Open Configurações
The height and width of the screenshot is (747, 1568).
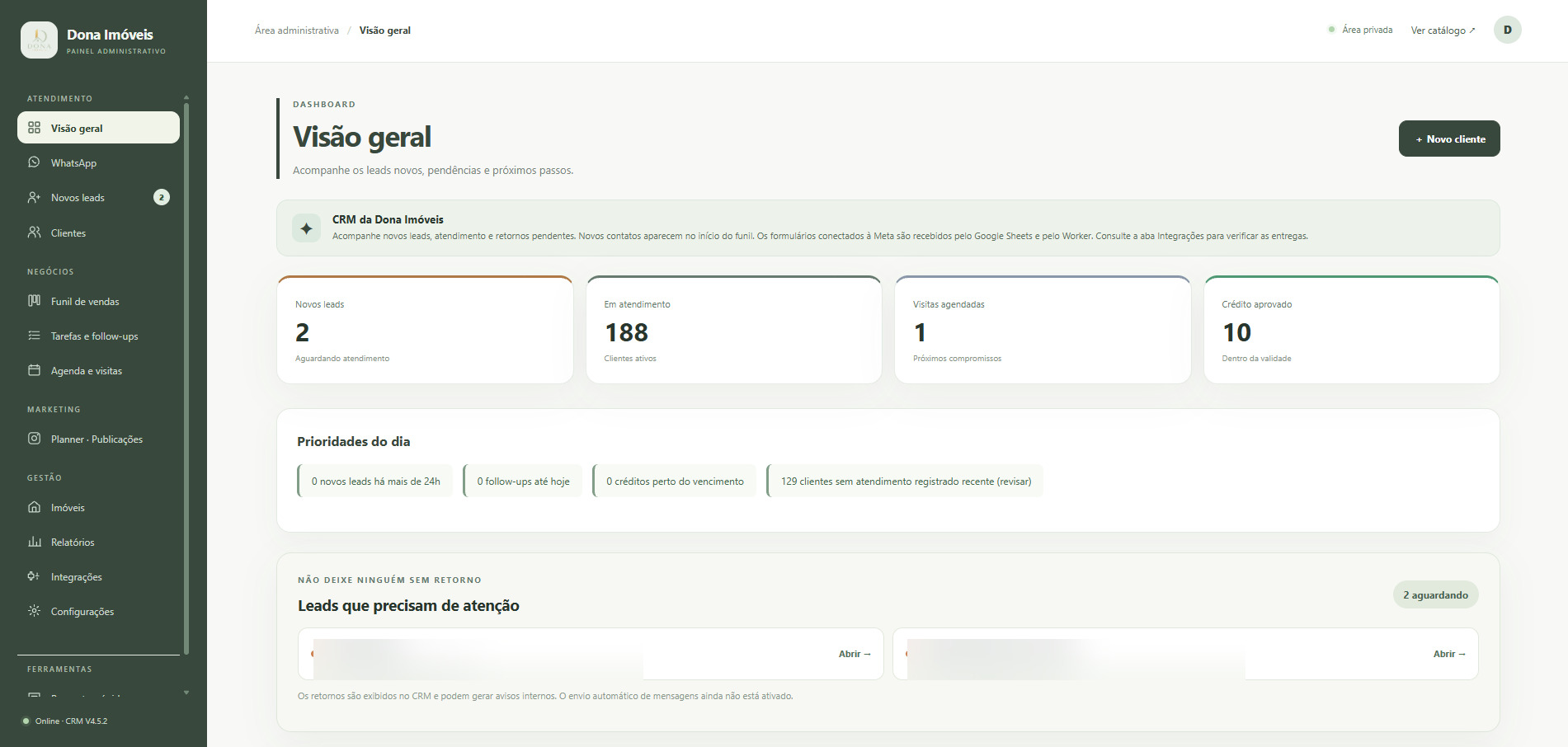98,611
